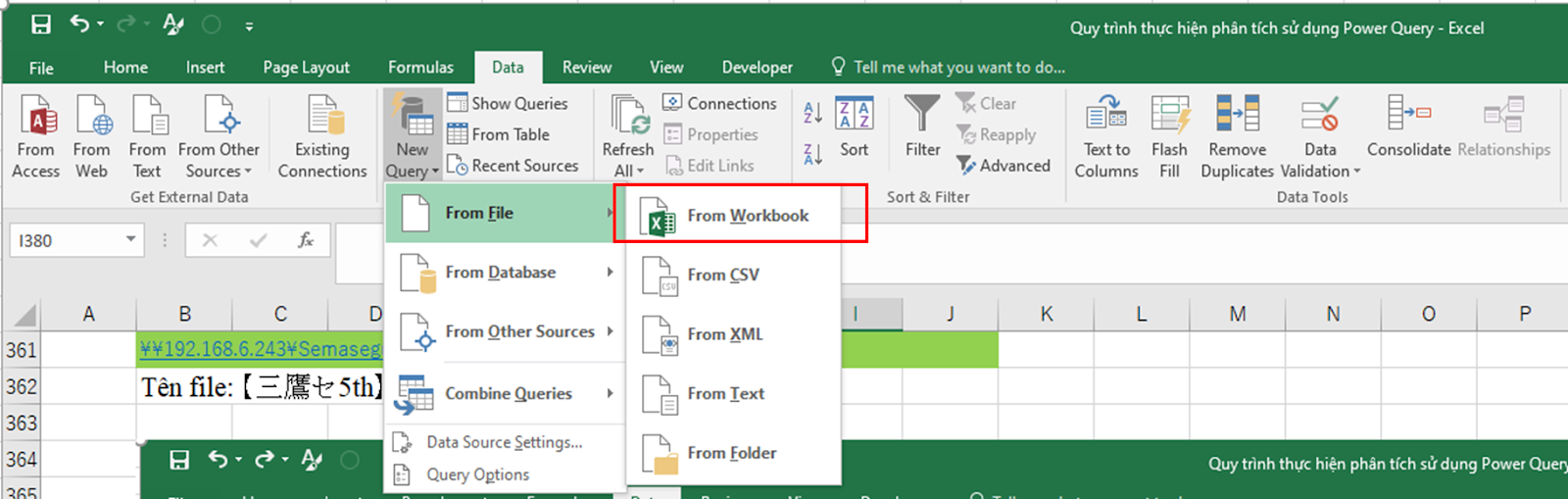The image size is (1568, 499).
Task: Switch to the Home tab
Action: (x=125, y=68)
